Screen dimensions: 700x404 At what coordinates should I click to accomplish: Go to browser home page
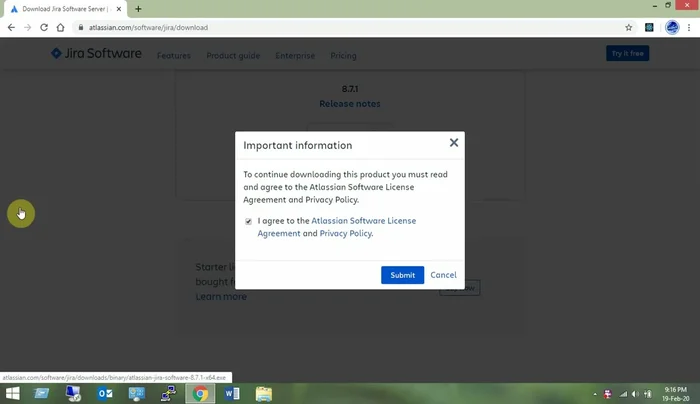(60, 27)
